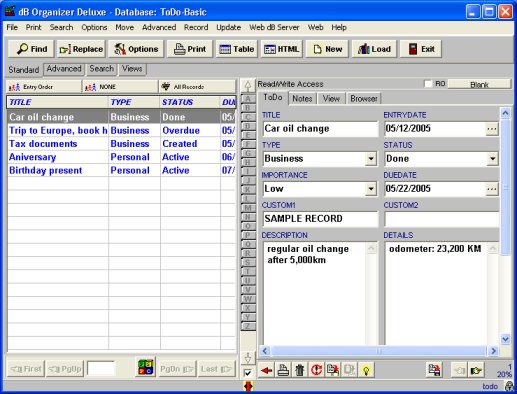Screen dimensions: 517x394
Task: Click the padlock icon in the status bar
Action: click(509, 386)
